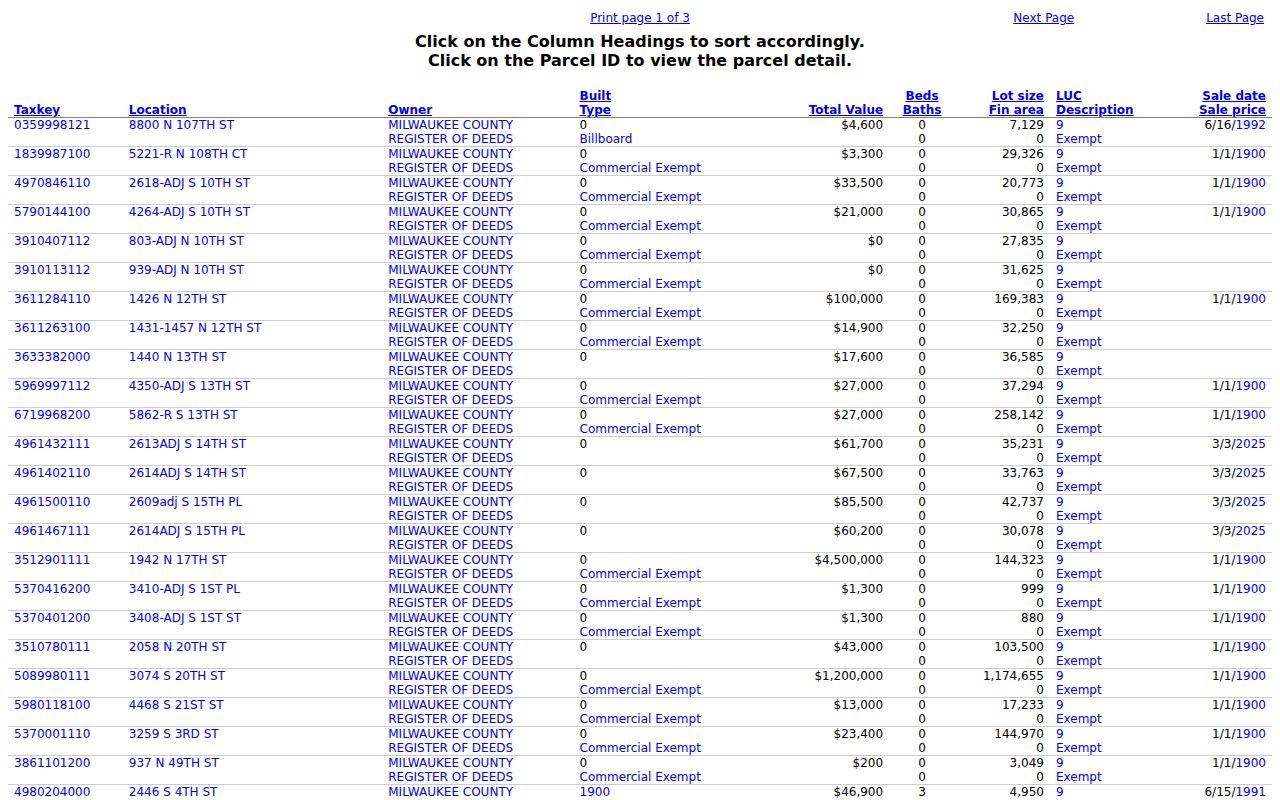Viewport: 1280px width, 800px height.
Task: Sort by Lot size column heading
Action: [1018, 96]
